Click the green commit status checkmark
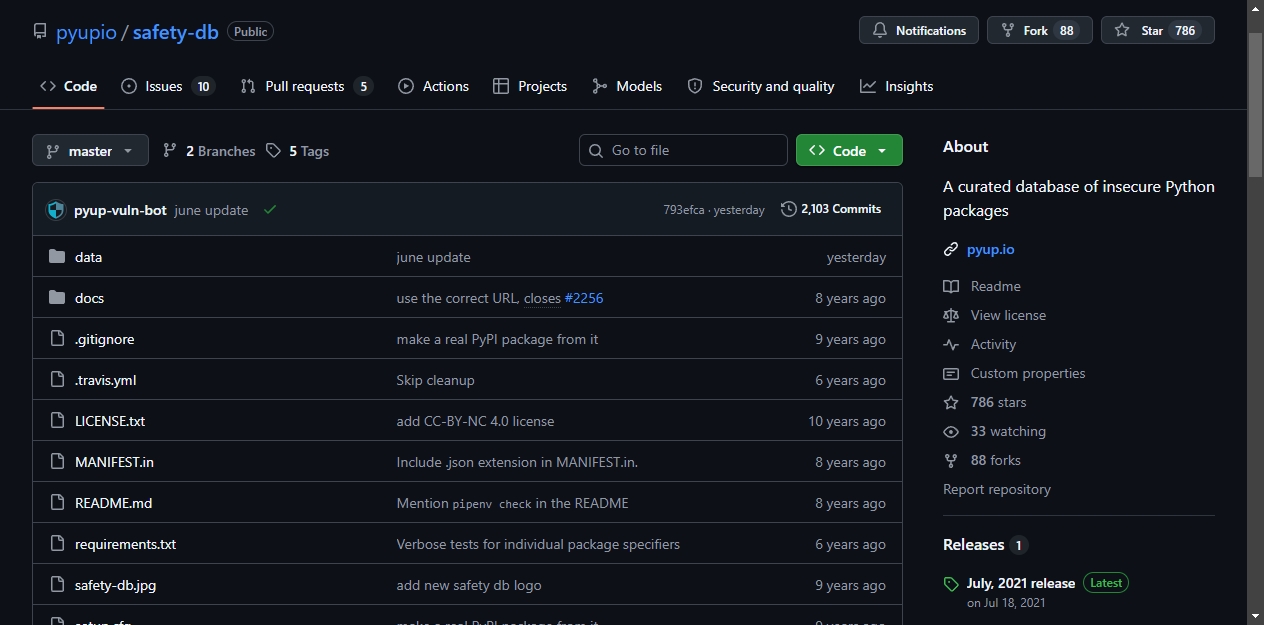The image size is (1264, 625). (270, 210)
